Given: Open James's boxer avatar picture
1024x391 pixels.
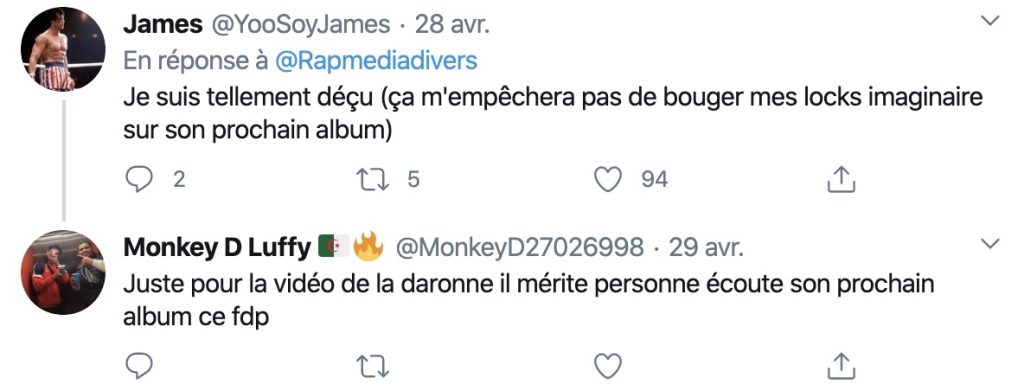Looking at the screenshot, I should 63,49.
